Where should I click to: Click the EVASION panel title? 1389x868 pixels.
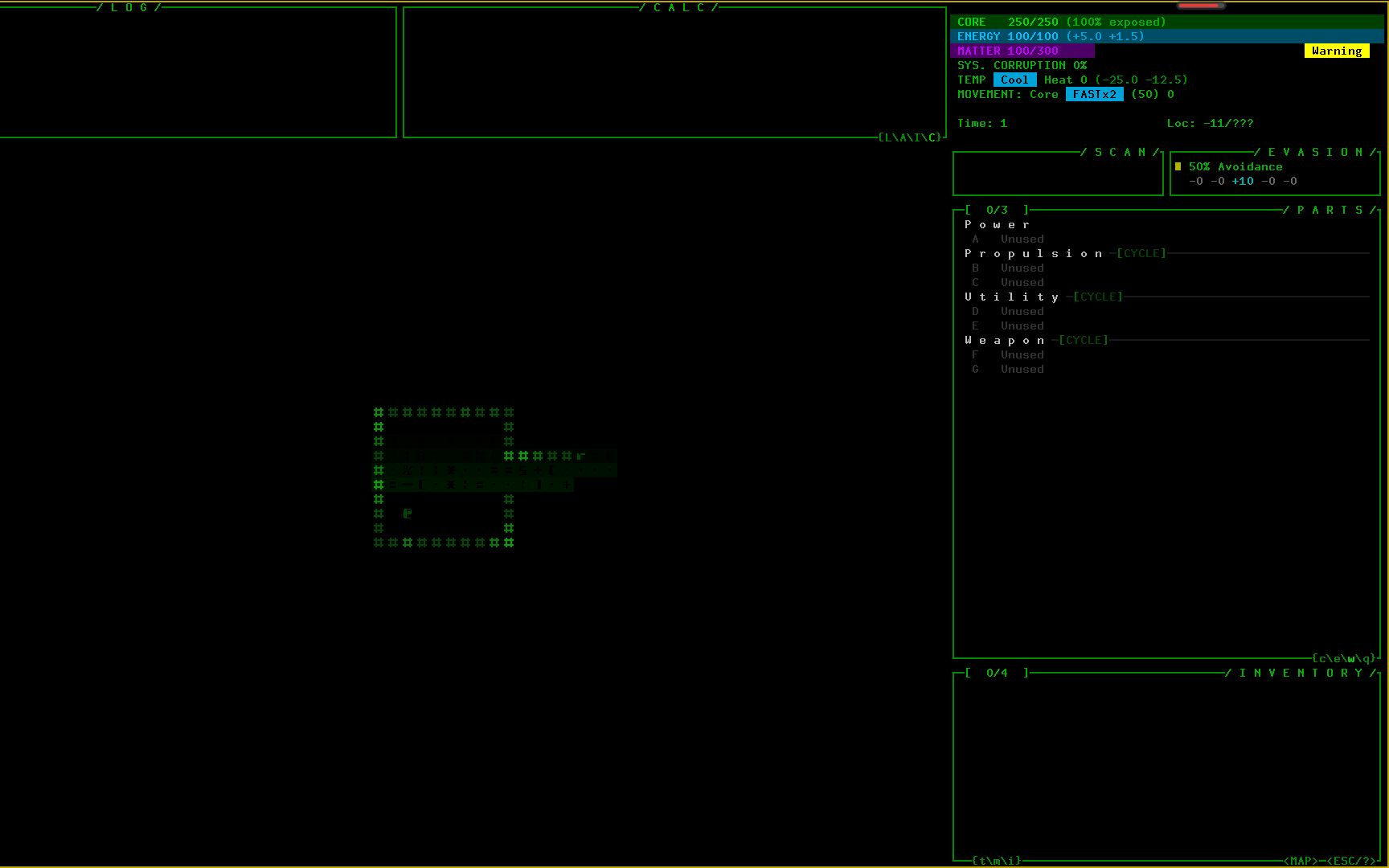point(1316,152)
